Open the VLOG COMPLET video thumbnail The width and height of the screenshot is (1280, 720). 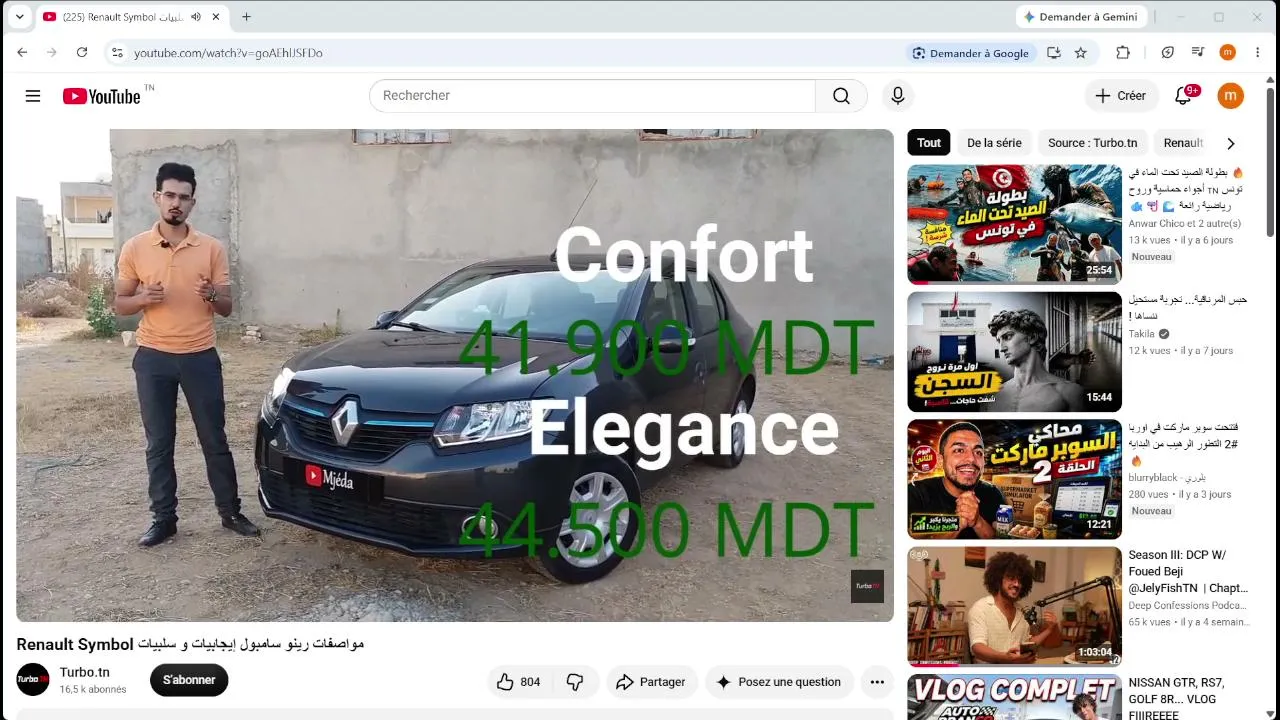point(1014,697)
